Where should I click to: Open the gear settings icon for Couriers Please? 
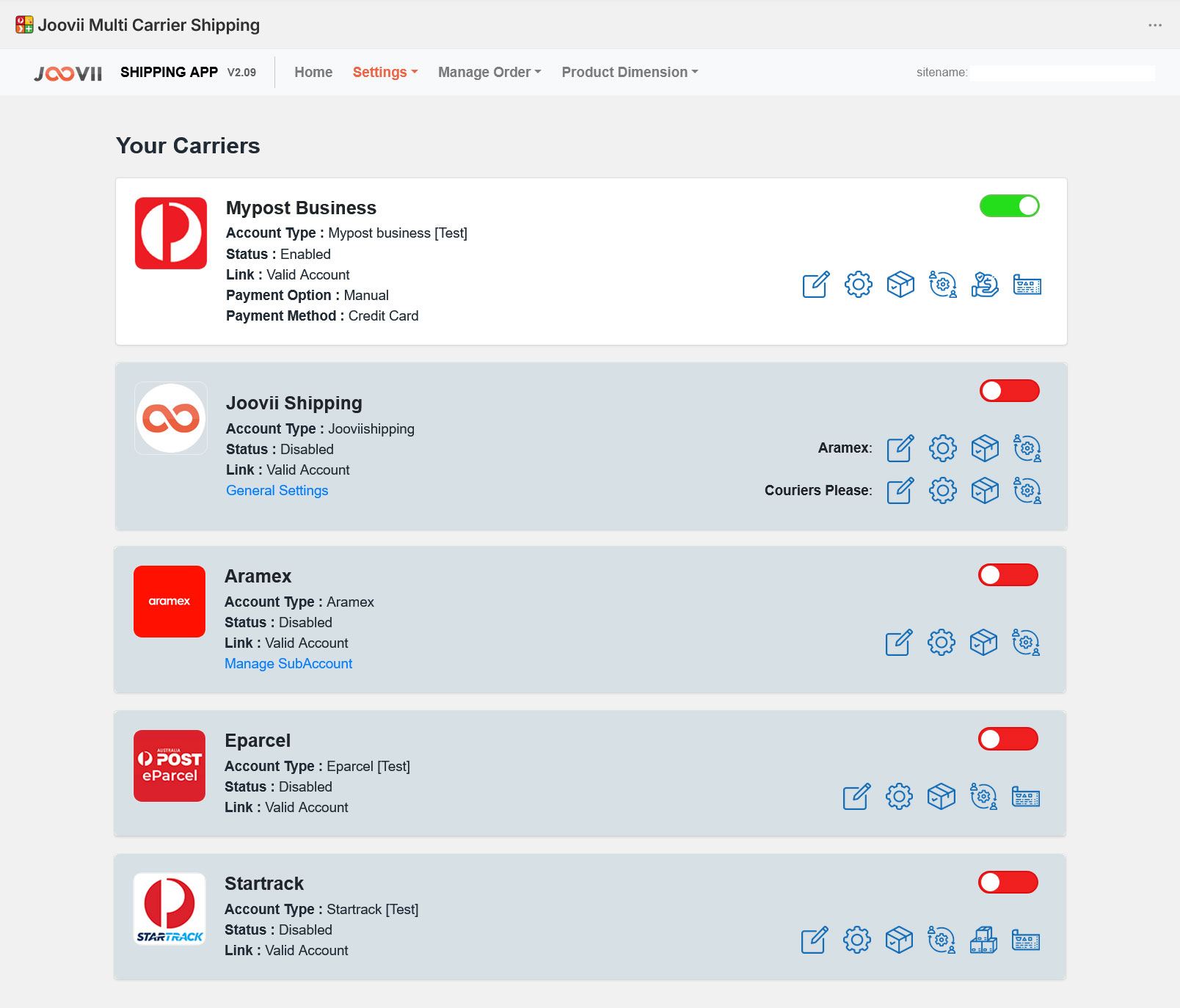pyautogui.click(x=943, y=491)
